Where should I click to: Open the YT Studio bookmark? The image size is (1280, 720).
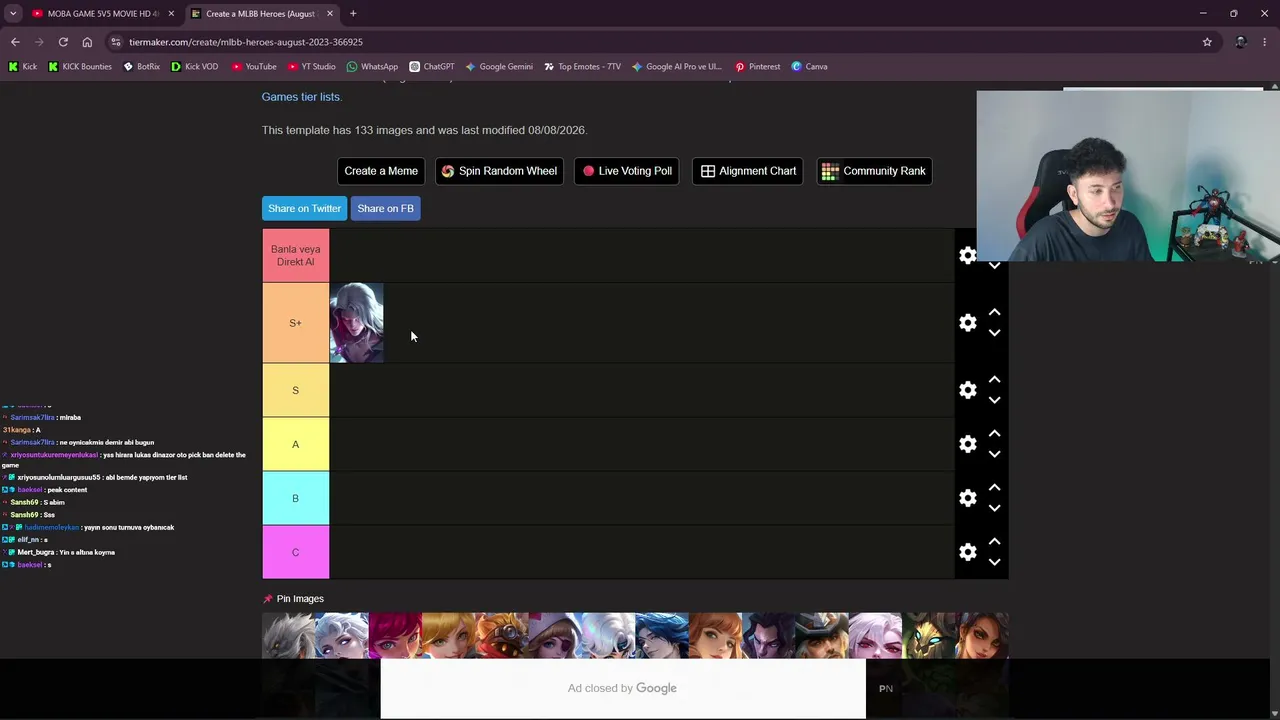pos(311,67)
